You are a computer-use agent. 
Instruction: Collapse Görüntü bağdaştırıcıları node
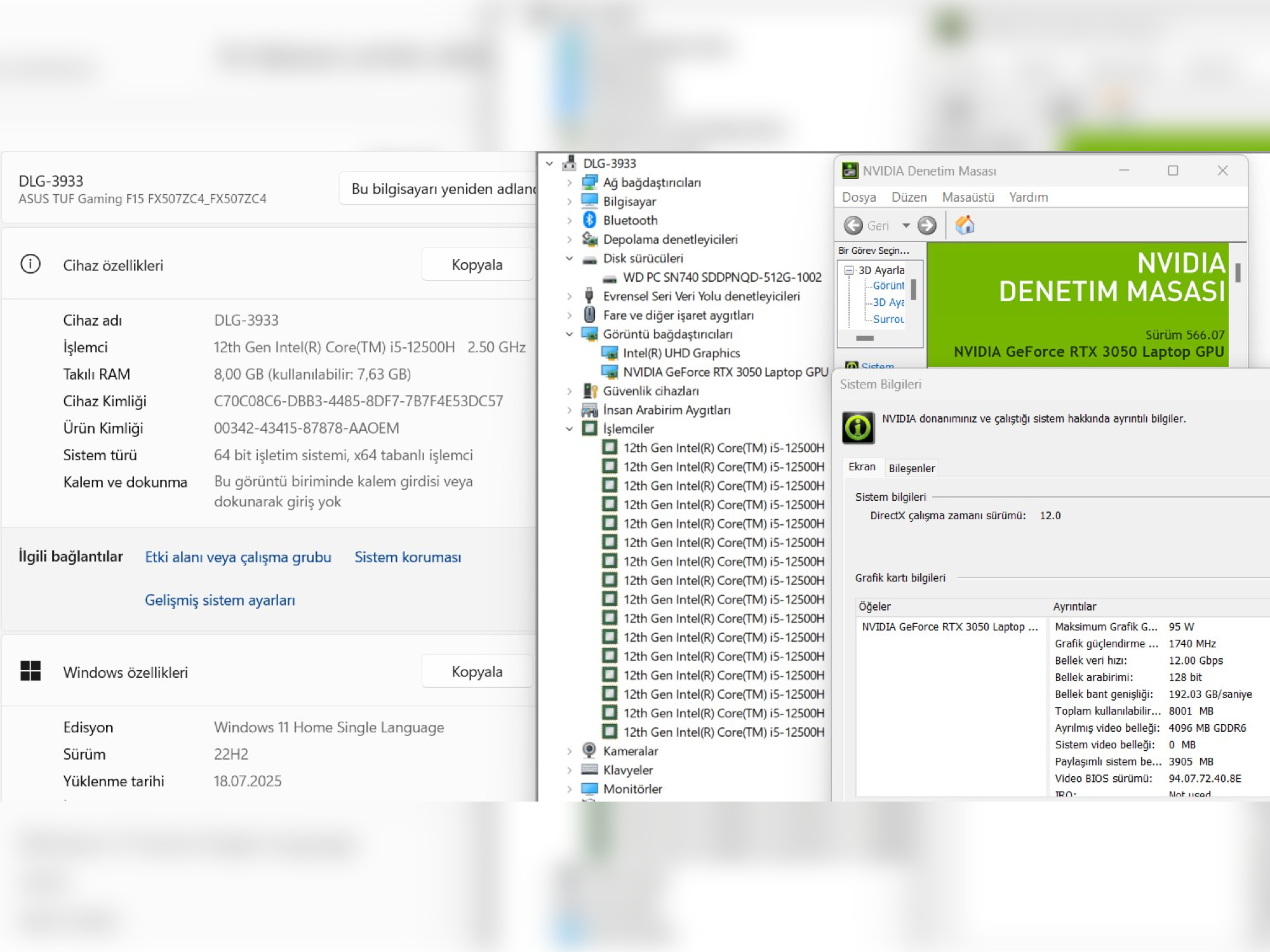(569, 334)
